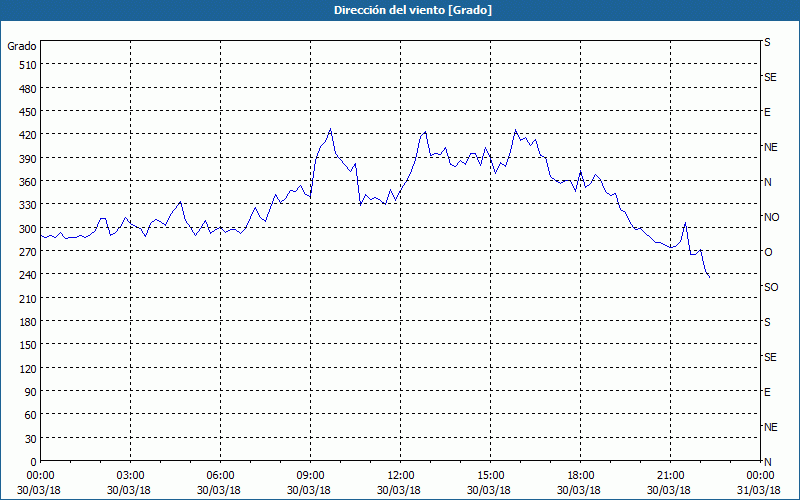
Task: Click the 510 value on the degree axis
Action: (x=28, y=65)
